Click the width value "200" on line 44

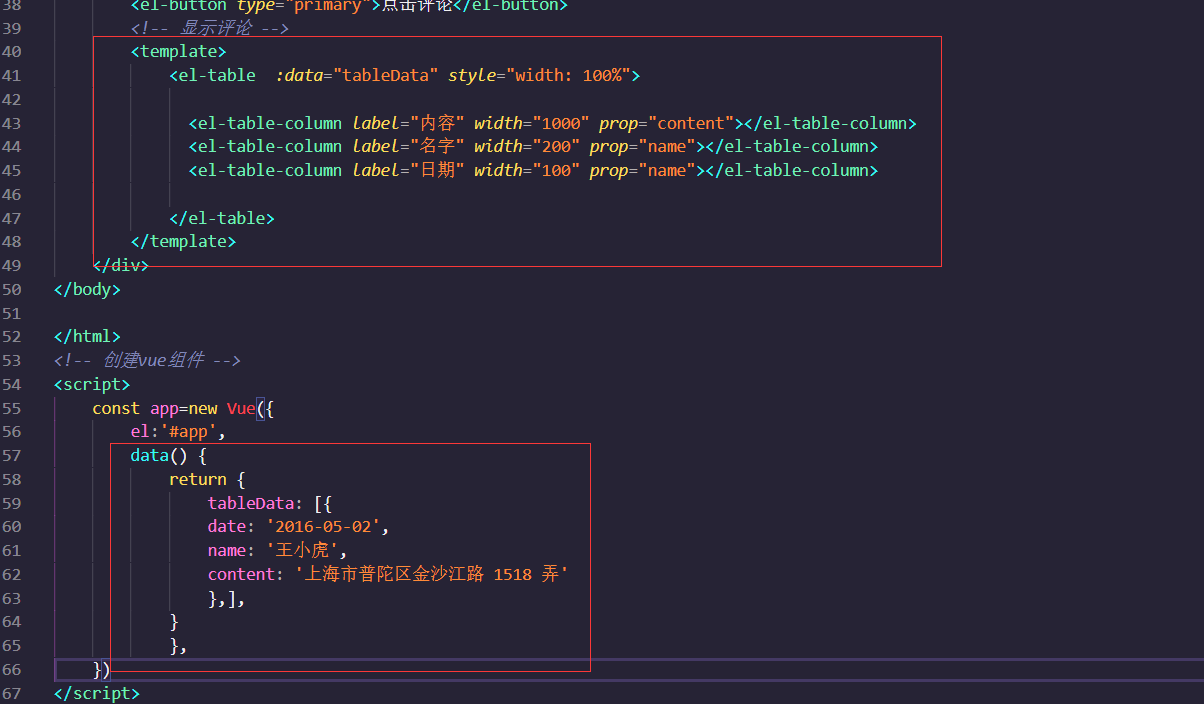pyautogui.click(x=555, y=146)
